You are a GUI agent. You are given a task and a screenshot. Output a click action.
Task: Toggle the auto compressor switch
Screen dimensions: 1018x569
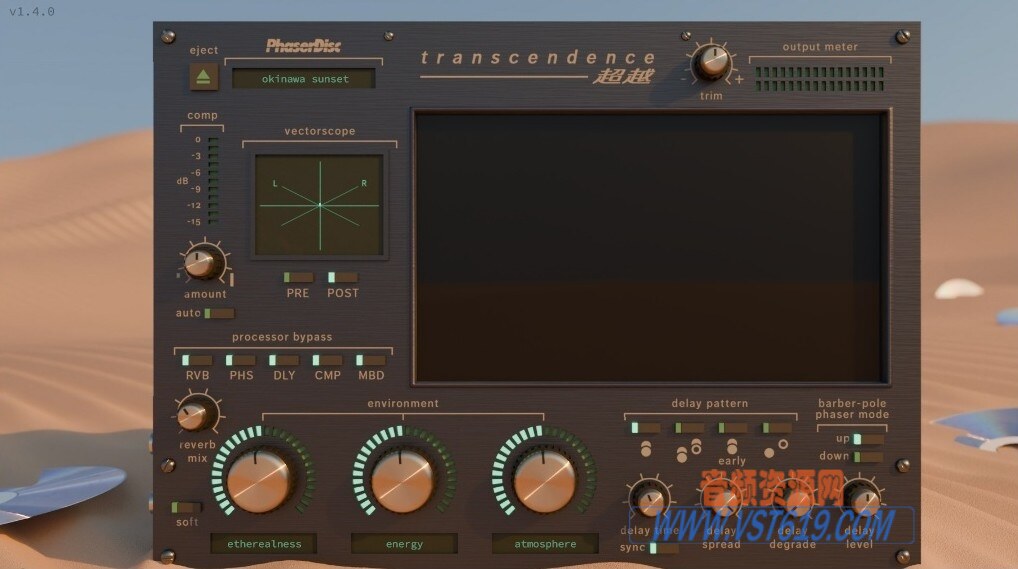coord(219,313)
